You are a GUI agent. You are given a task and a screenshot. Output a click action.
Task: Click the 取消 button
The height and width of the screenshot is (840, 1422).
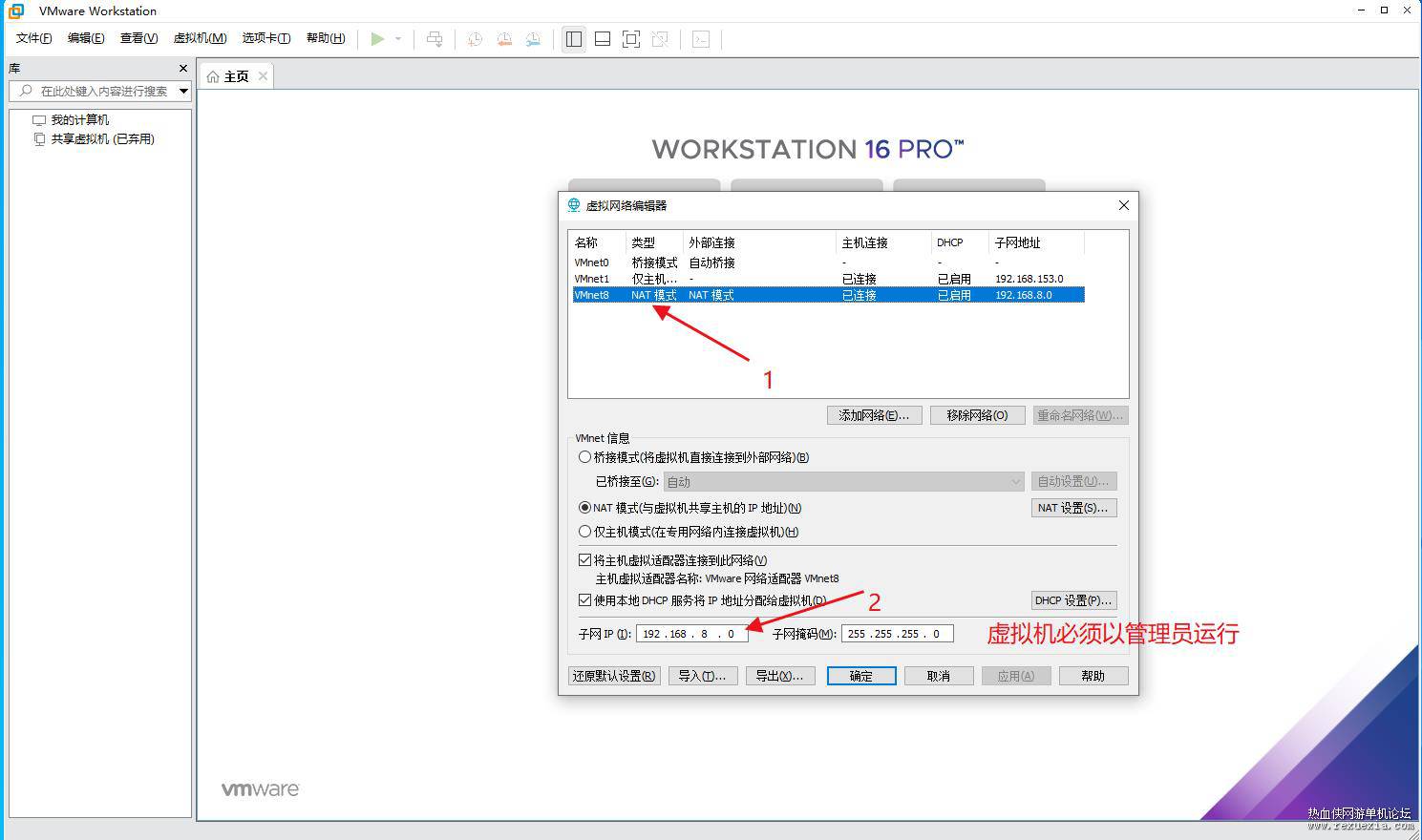point(939,676)
